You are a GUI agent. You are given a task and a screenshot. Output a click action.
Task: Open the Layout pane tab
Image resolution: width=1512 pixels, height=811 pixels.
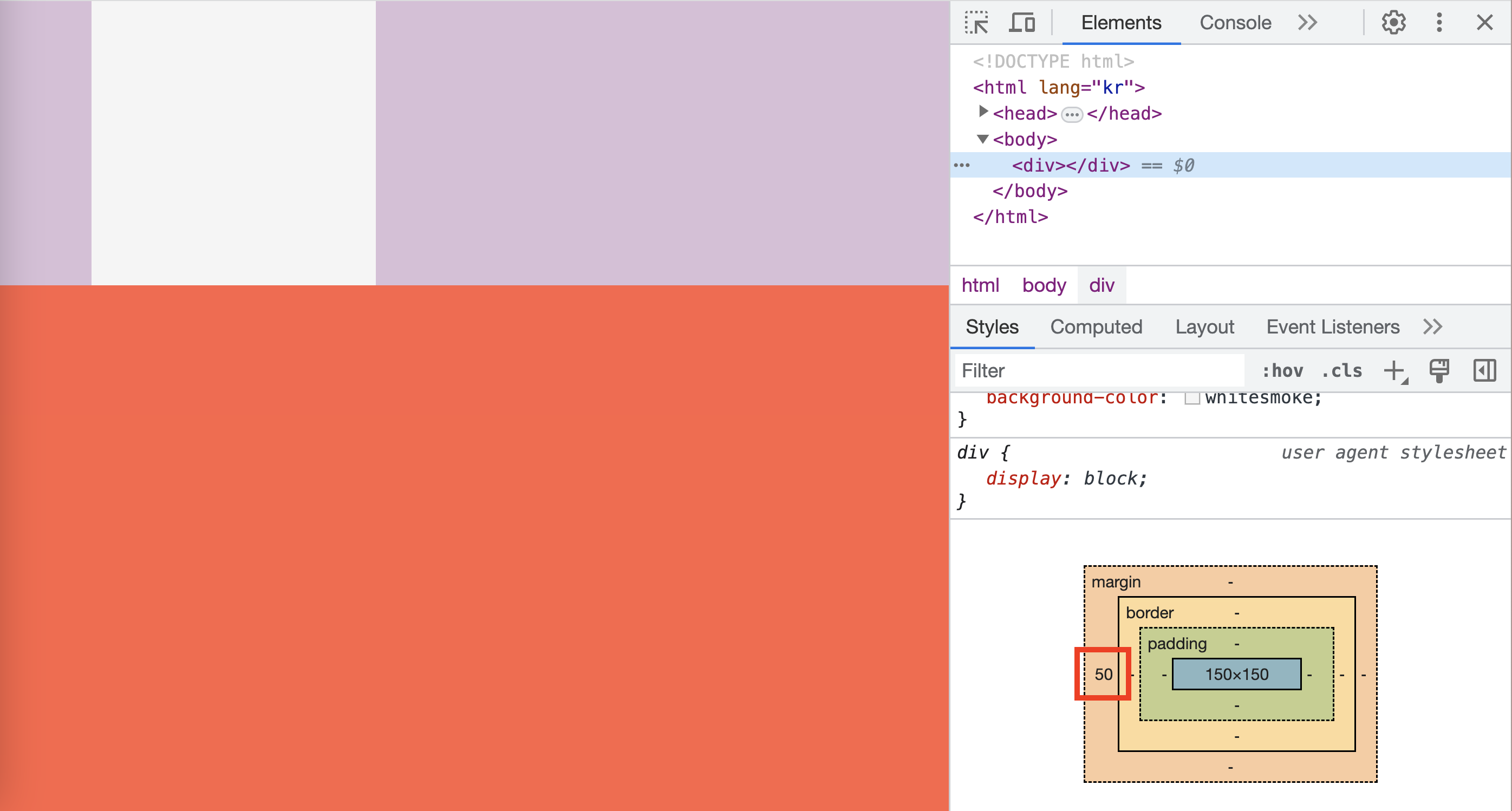pos(1204,327)
